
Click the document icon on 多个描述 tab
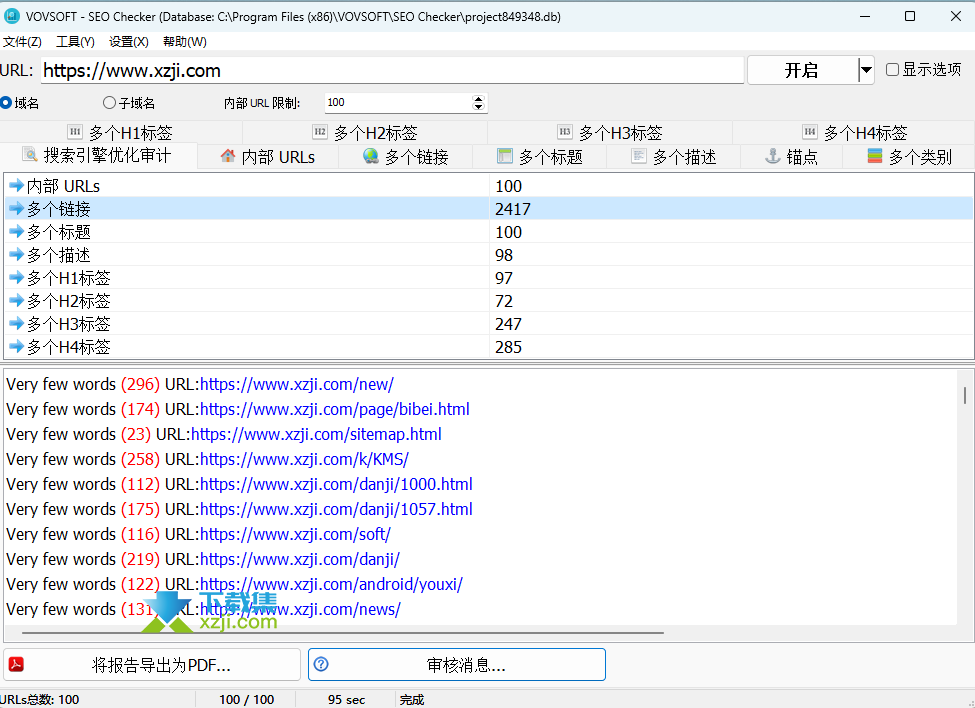point(639,156)
